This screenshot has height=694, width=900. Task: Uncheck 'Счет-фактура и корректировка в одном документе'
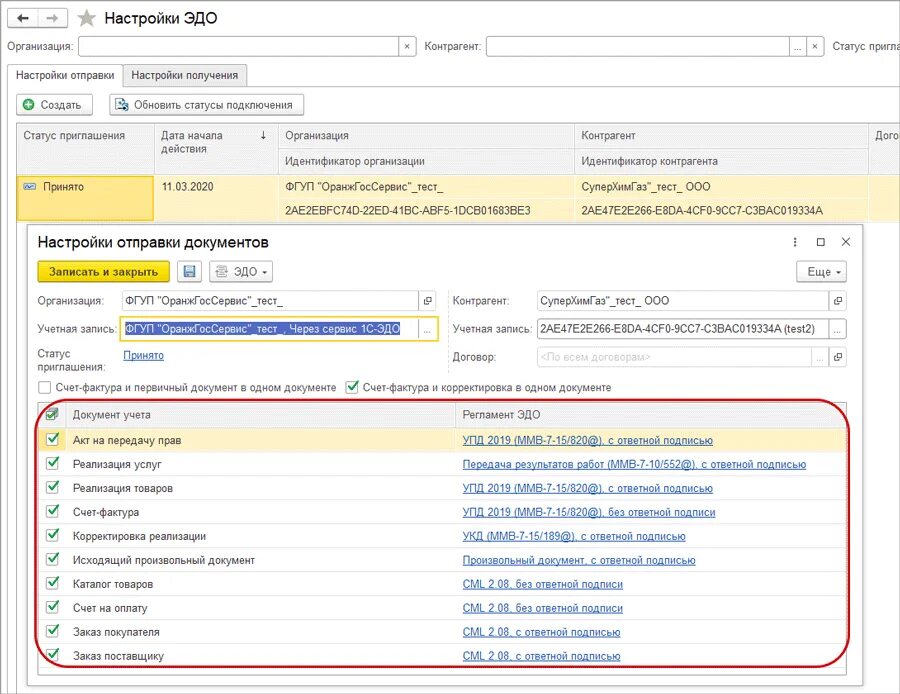[351, 388]
